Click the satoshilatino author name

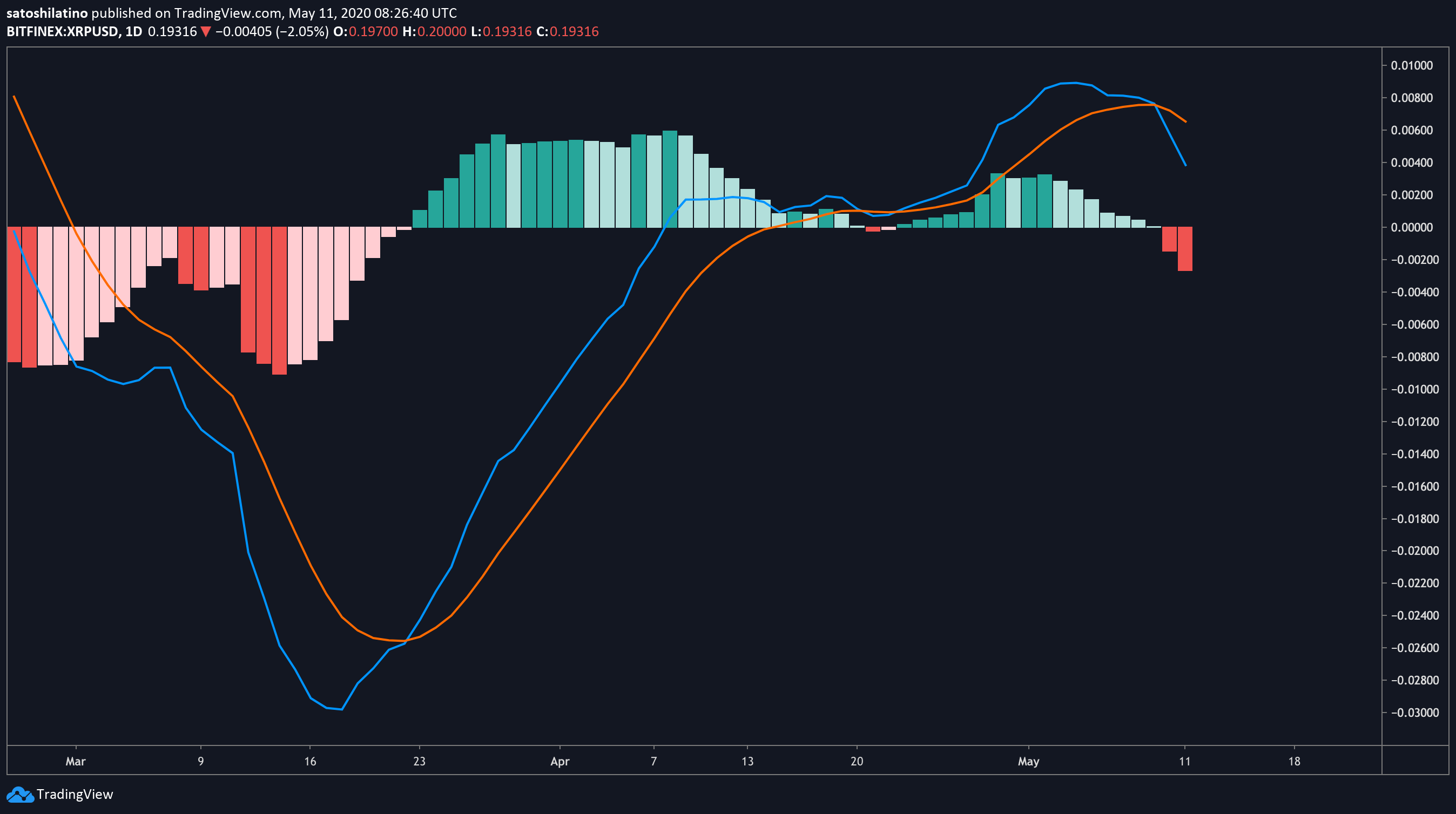coord(47,13)
